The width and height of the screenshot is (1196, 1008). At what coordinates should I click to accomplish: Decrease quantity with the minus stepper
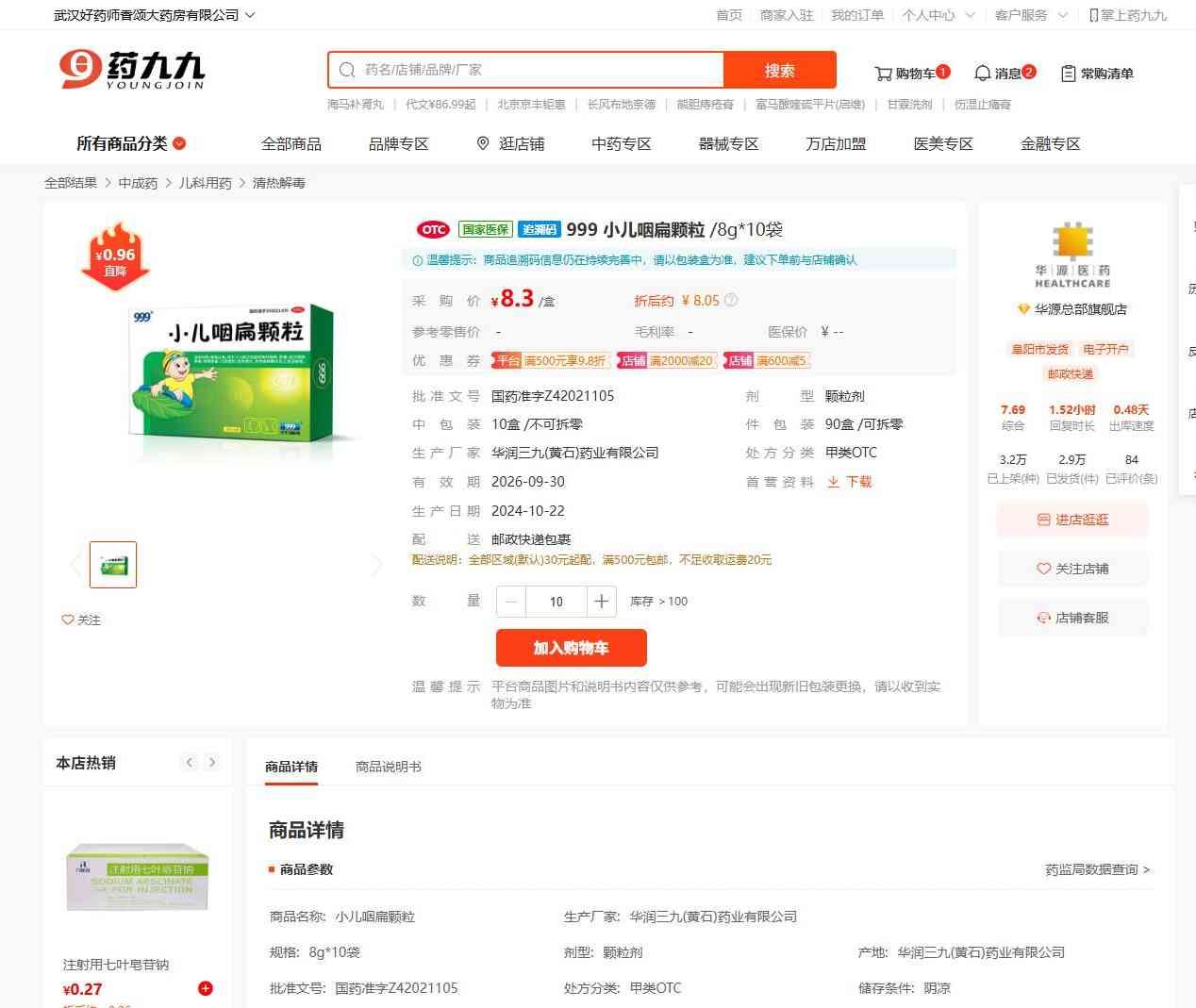coord(511,602)
